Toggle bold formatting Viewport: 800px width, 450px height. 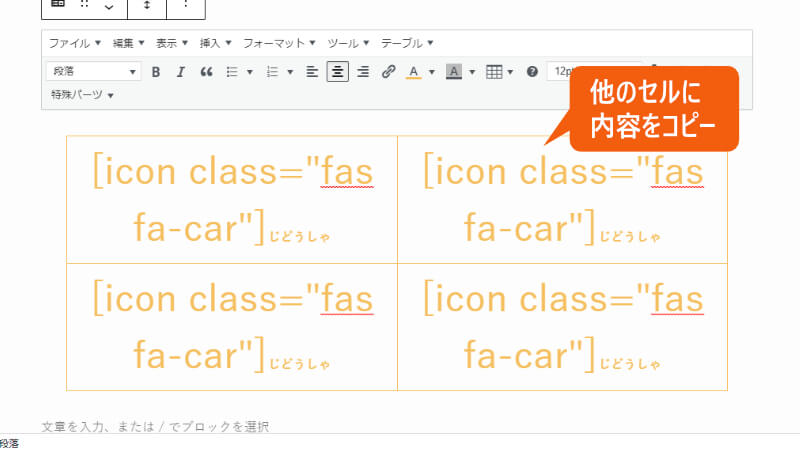point(156,72)
